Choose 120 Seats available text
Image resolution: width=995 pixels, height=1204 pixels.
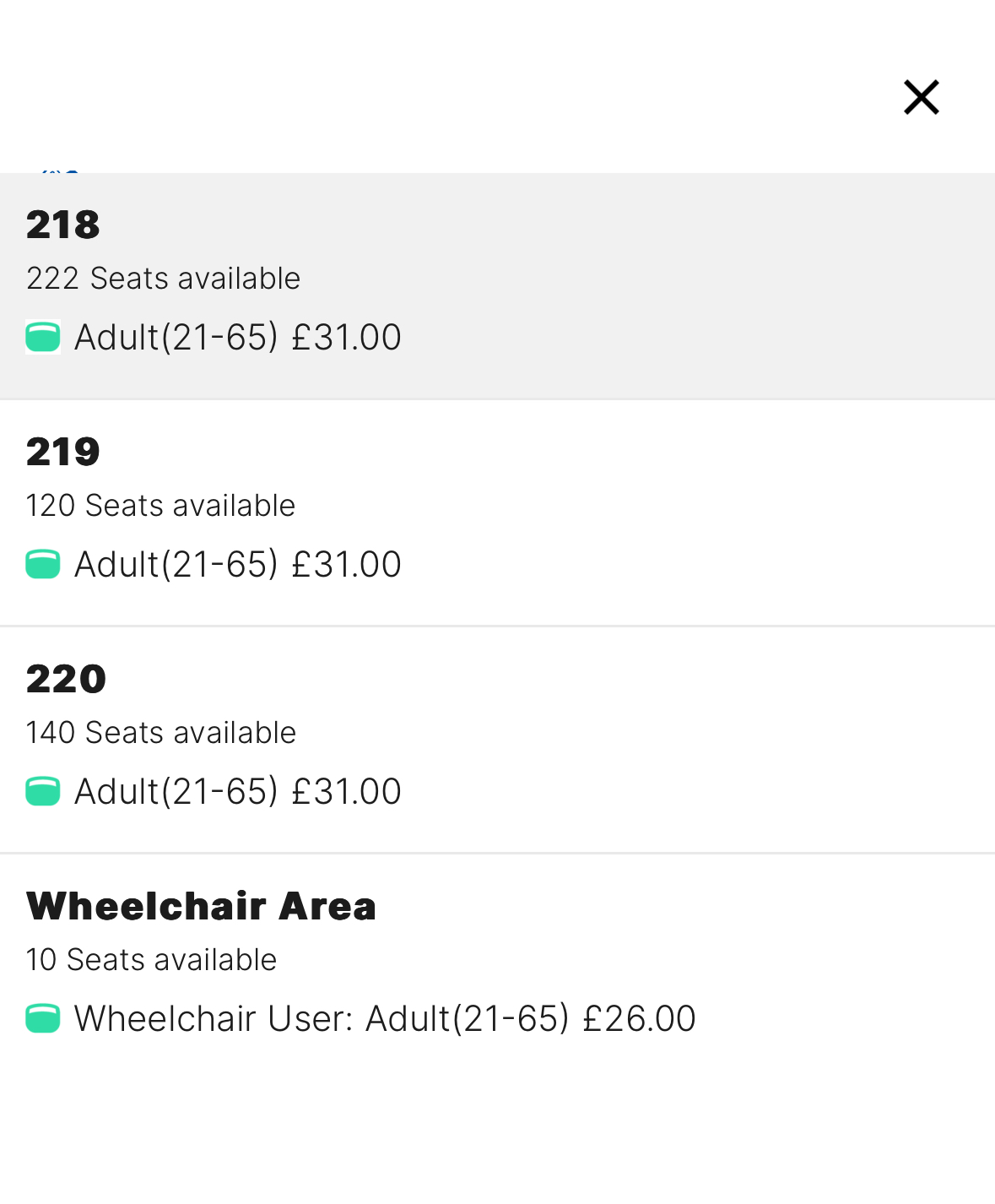coord(160,506)
